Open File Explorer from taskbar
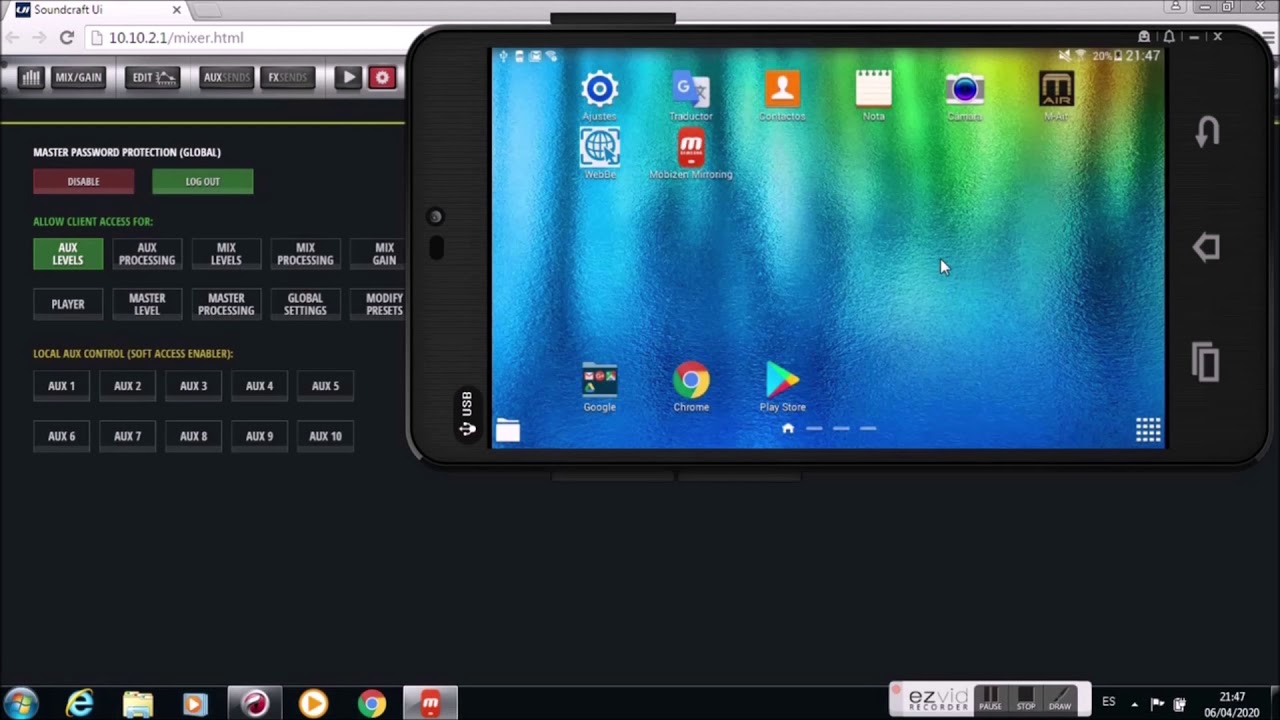The width and height of the screenshot is (1280, 720). tap(138, 704)
